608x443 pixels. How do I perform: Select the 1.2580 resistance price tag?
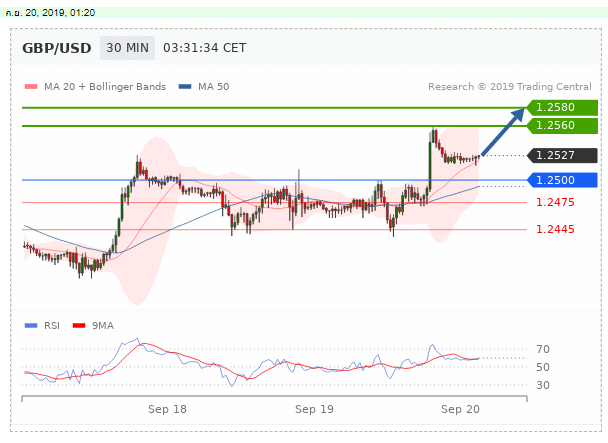(x=562, y=107)
